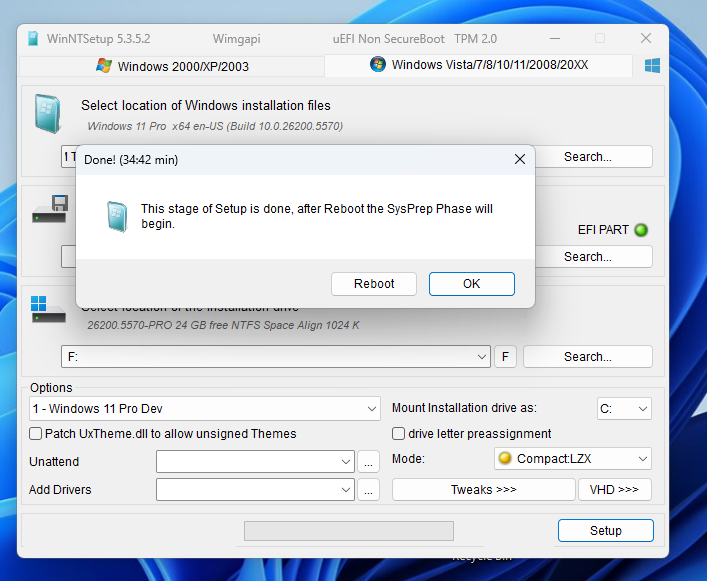
Task: Click the 'uEFI Non SecureBoot' title text
Action: tap(389, 39)
